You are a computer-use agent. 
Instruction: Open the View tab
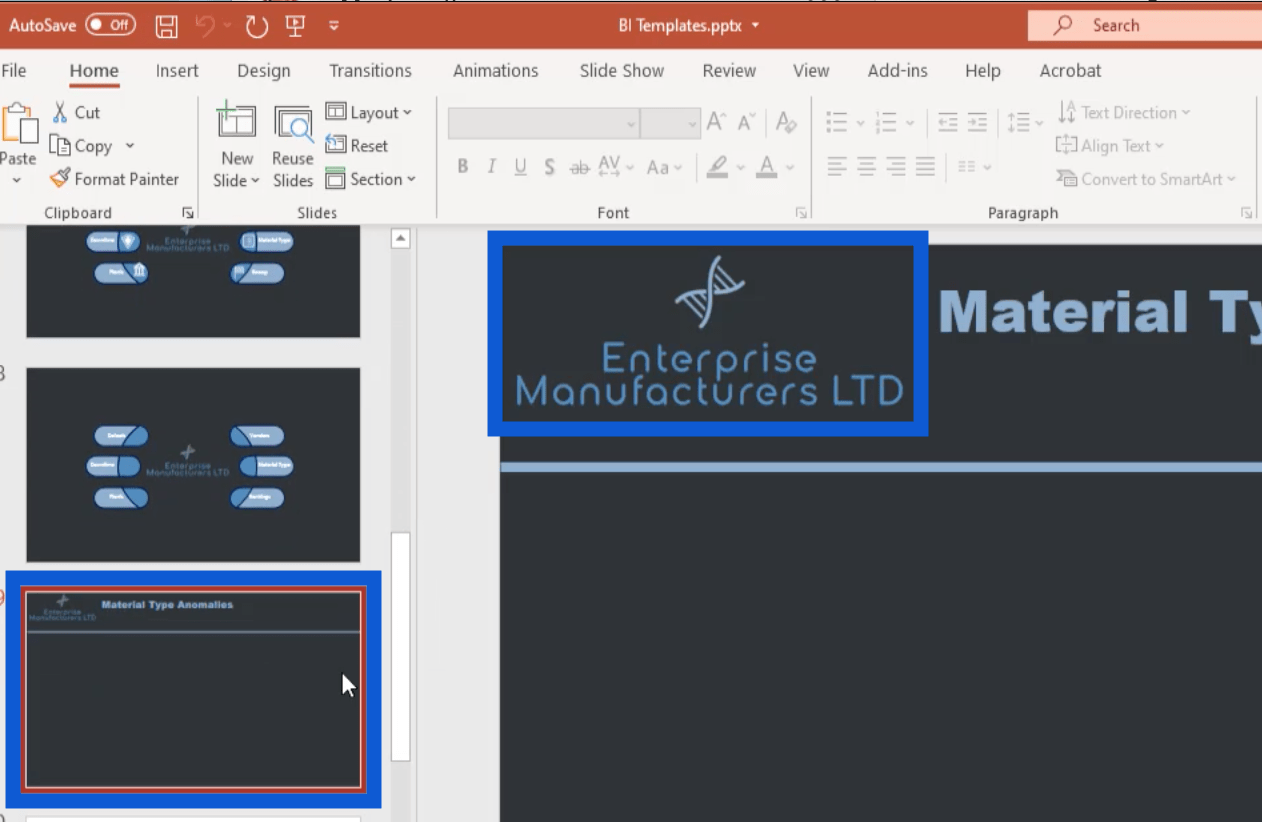811,71
